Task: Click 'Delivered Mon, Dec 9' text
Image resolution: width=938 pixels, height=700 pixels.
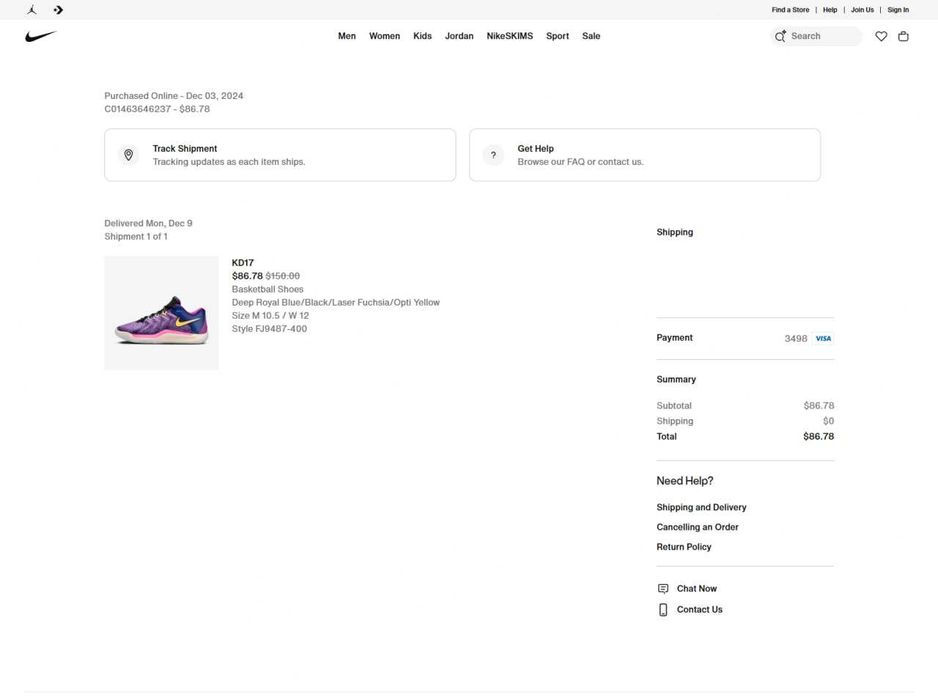Action: pyautogui.click(x=148, y=223)
